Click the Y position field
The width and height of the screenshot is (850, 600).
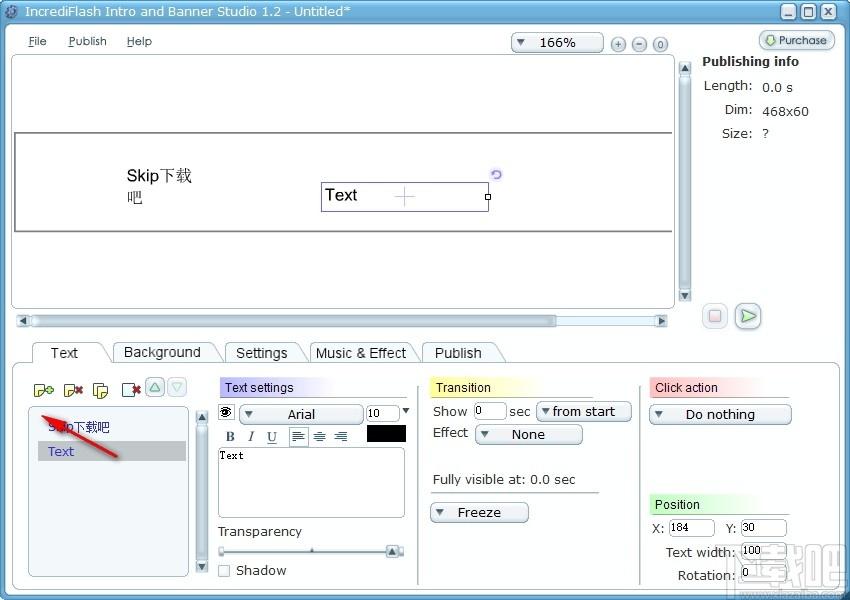[763, 527]
